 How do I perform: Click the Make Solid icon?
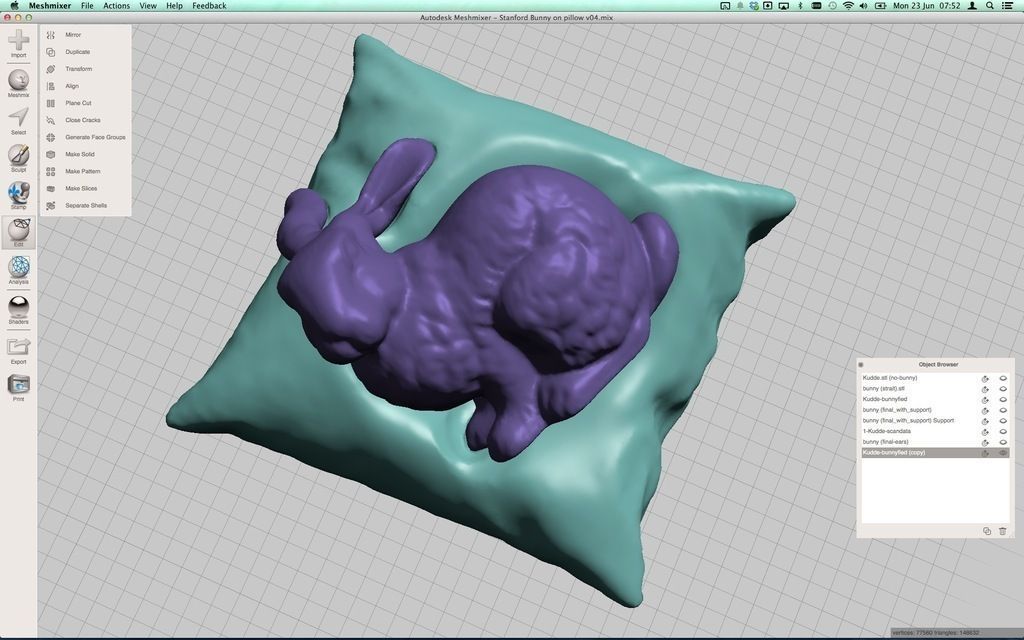(x=50, y=154)
